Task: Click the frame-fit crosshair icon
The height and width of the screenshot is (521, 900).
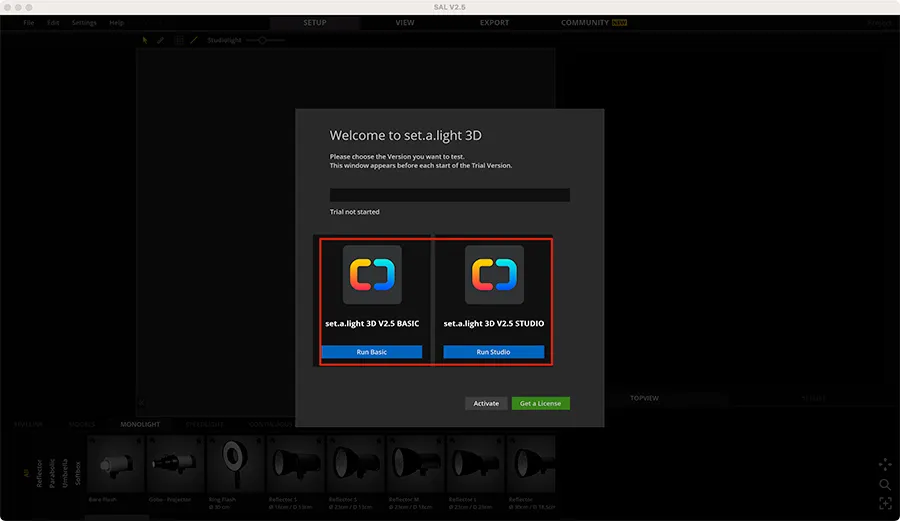Action: point(885,503)
